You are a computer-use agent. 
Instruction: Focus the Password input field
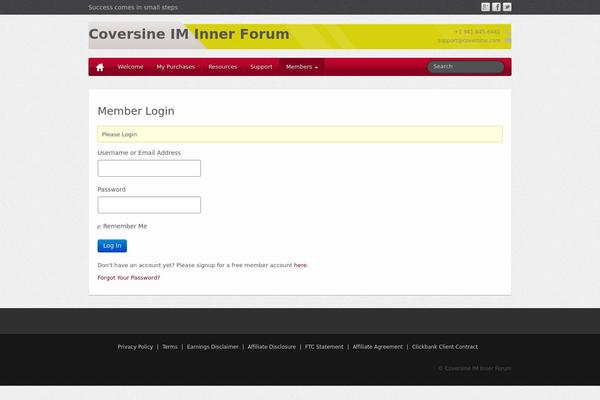tap(149, 205)
